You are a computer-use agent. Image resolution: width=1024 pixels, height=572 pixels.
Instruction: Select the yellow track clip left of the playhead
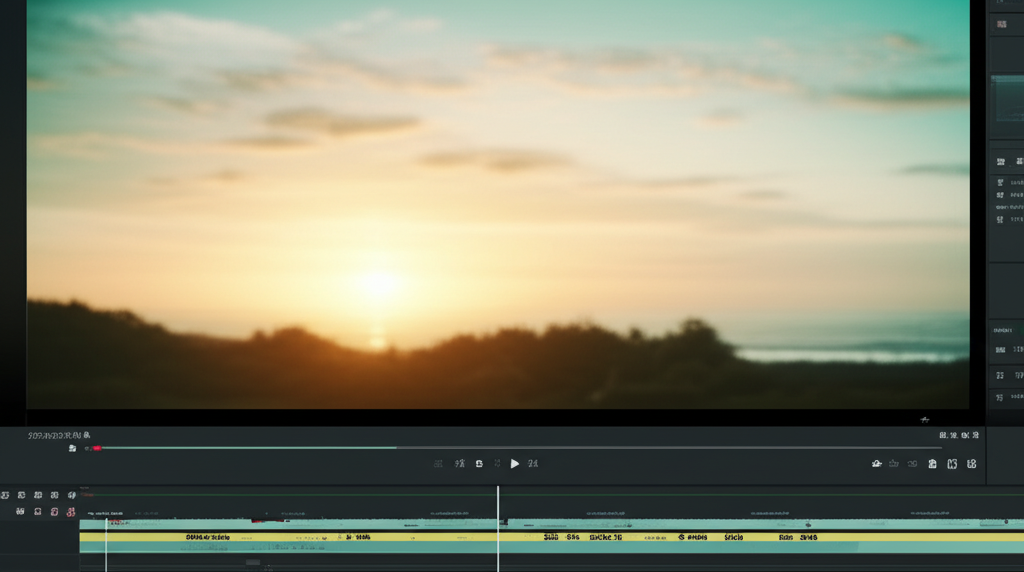click(288, 537)
